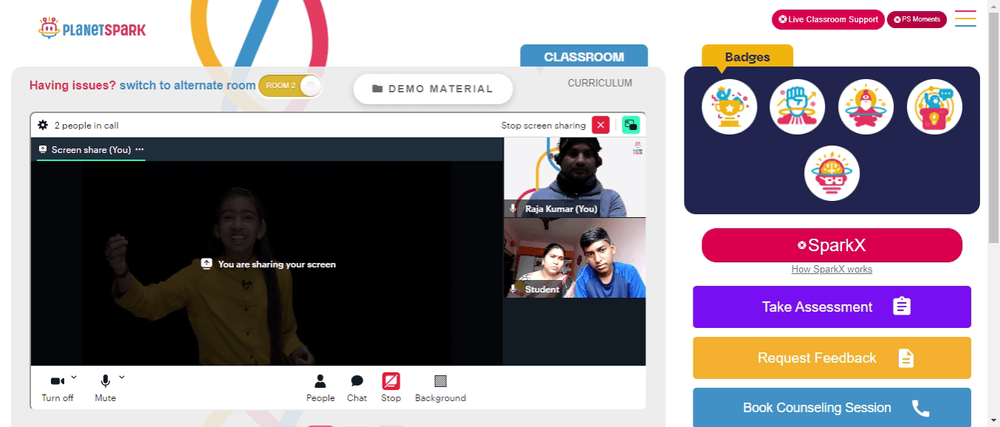
Task: Expand microphone options chevron
Action: pos(121,377)
